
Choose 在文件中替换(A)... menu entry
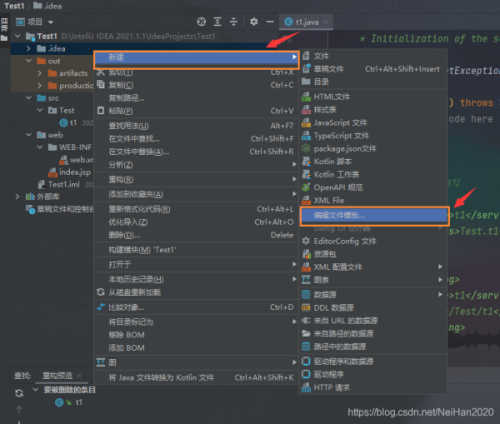196,152
